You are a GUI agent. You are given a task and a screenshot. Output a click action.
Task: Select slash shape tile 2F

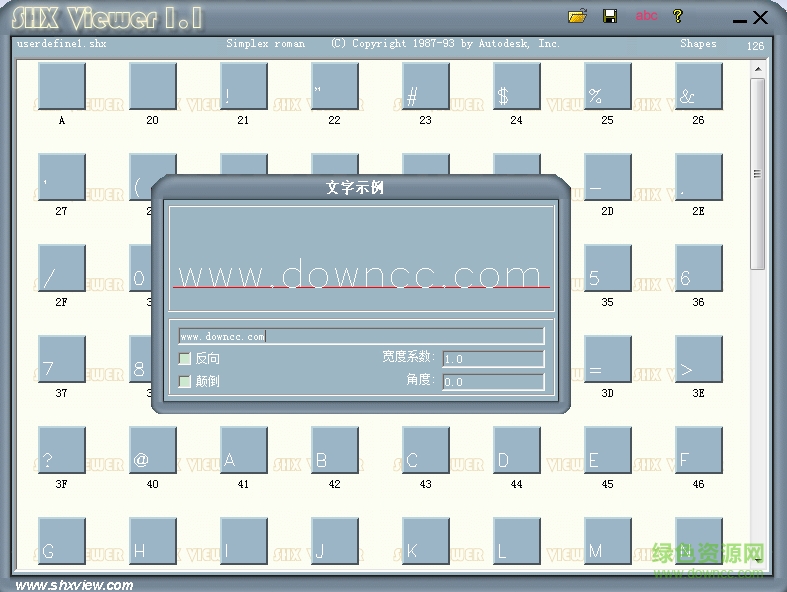62,268
